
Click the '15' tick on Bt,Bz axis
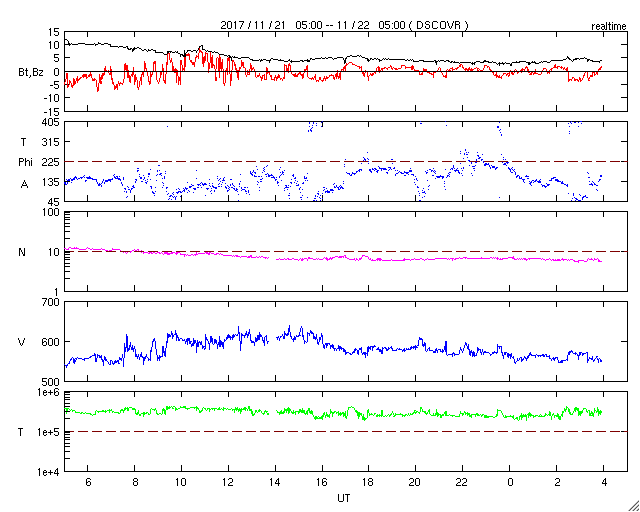point(53,32)
